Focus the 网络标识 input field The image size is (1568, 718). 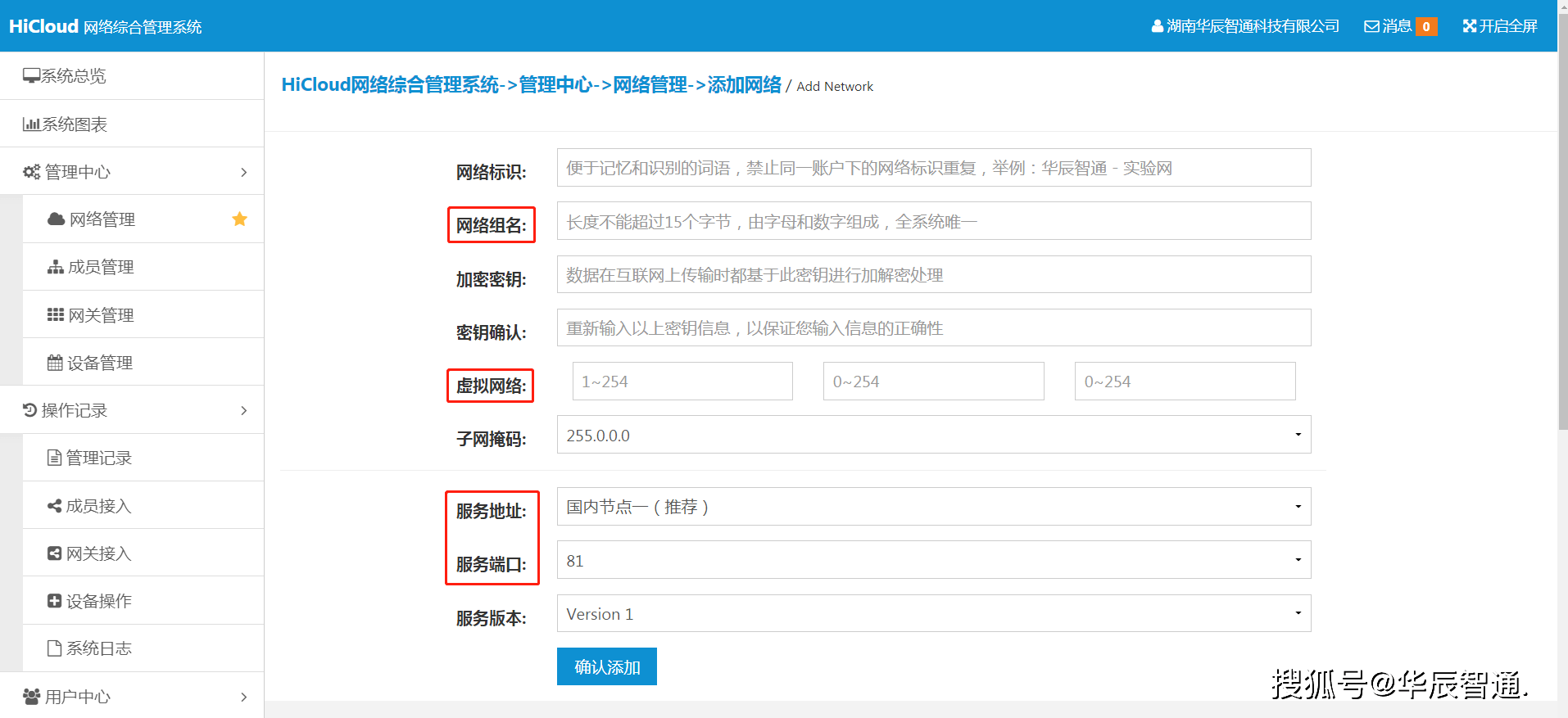(x=934, y=168)
